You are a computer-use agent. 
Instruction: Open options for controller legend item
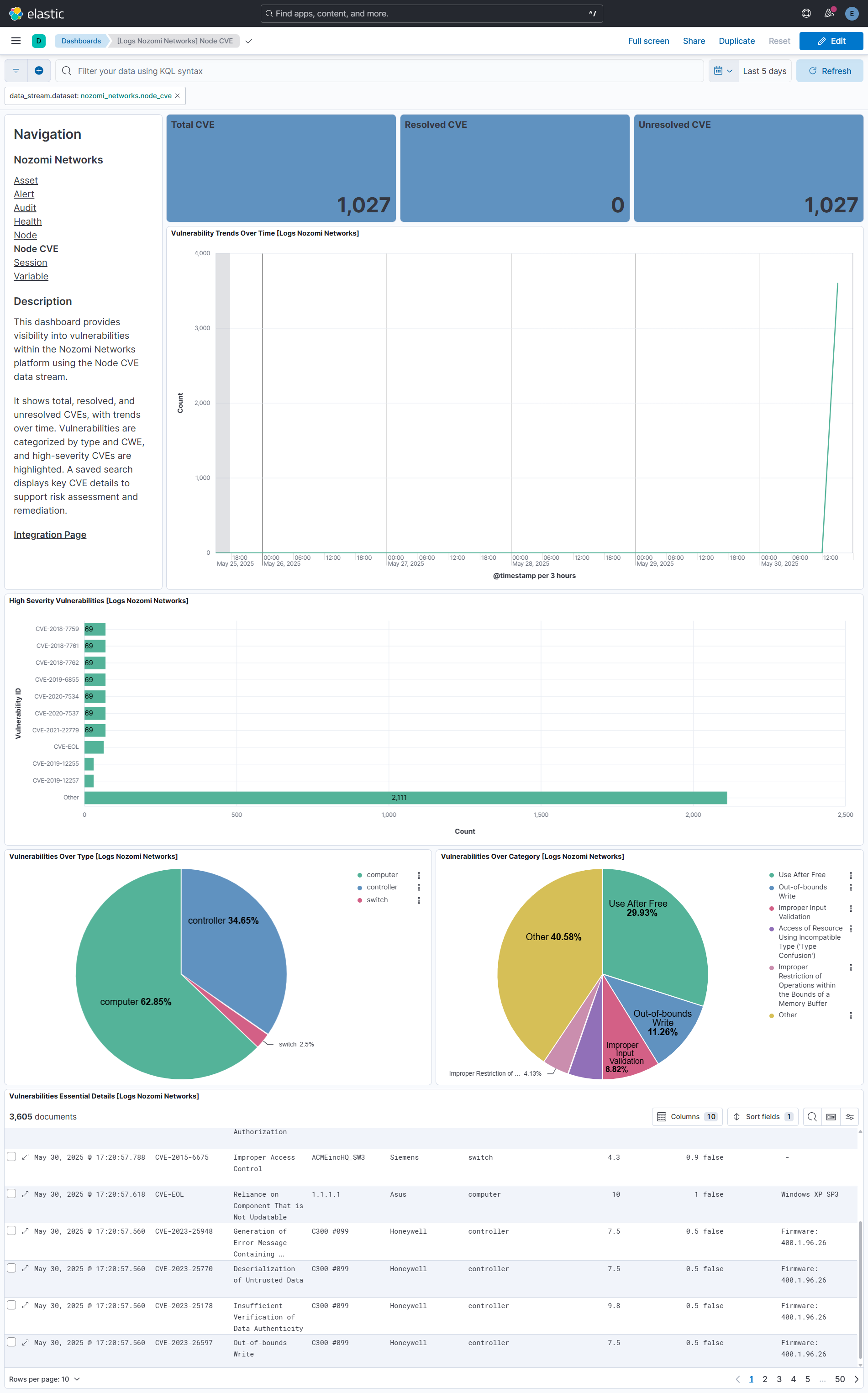tap(419, 887)
